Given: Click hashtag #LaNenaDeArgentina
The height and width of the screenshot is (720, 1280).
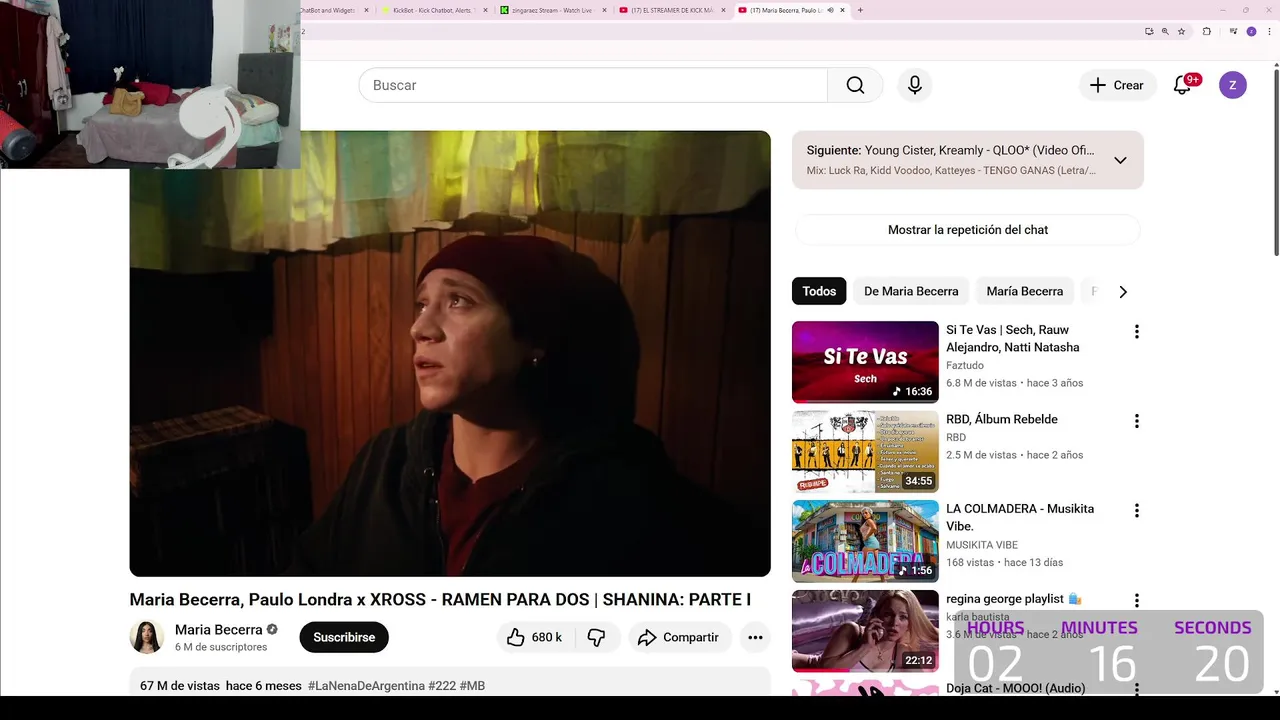Looking at the screenshot, I should click(x=366, y=686).
